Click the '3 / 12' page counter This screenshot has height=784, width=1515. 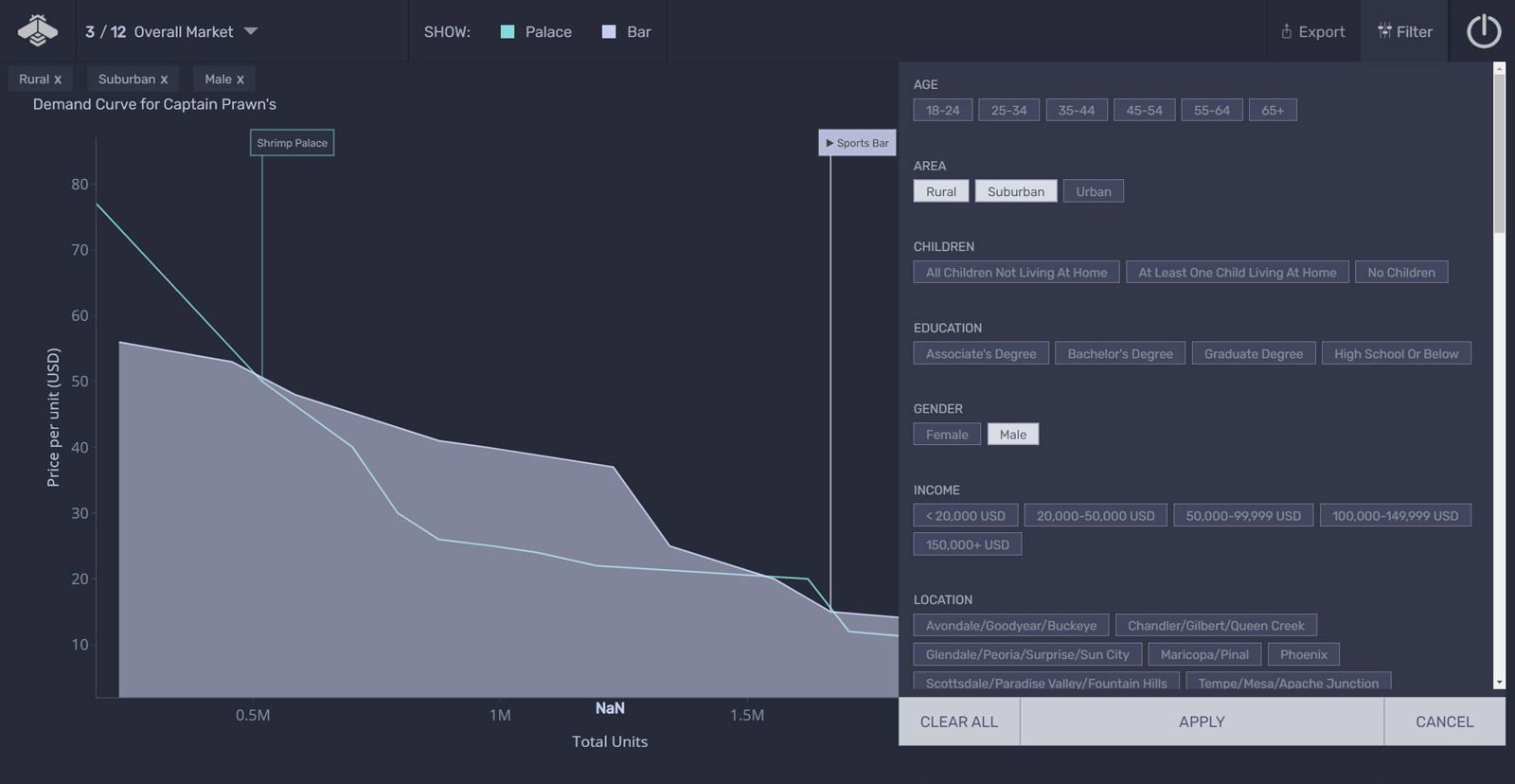[105, 32]
